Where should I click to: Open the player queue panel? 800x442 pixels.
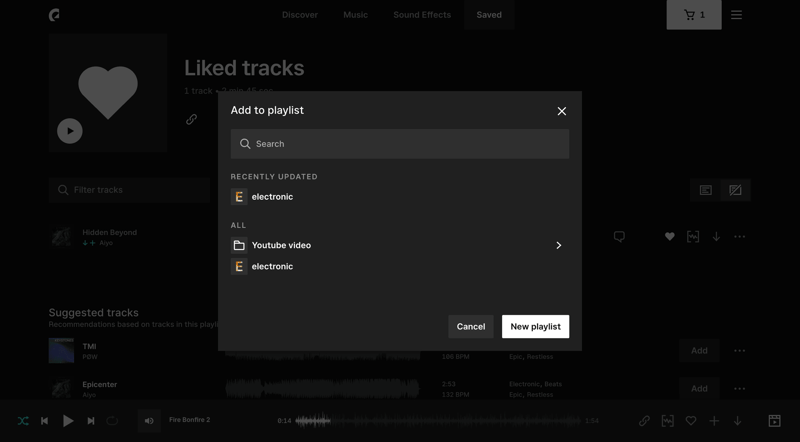point(774,421)
